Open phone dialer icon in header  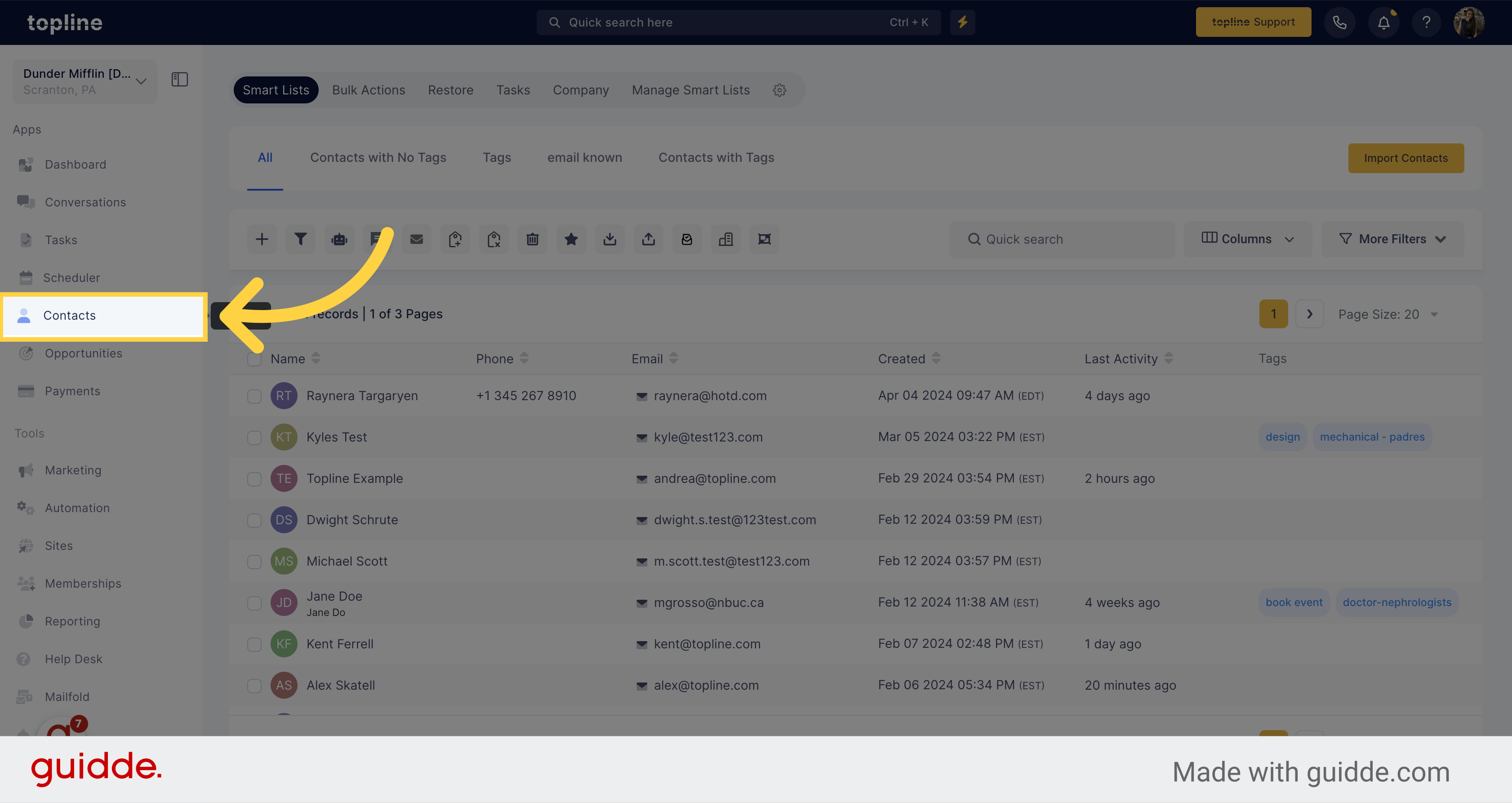(x=1339, y=22)
